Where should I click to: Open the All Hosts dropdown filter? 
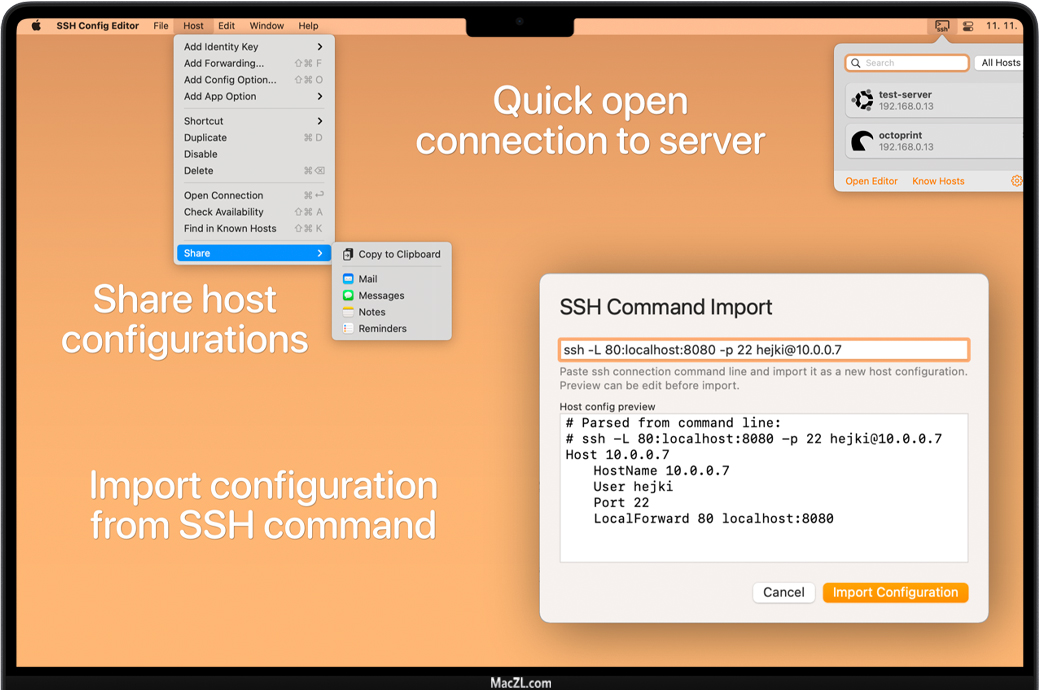click(1000, 63)
